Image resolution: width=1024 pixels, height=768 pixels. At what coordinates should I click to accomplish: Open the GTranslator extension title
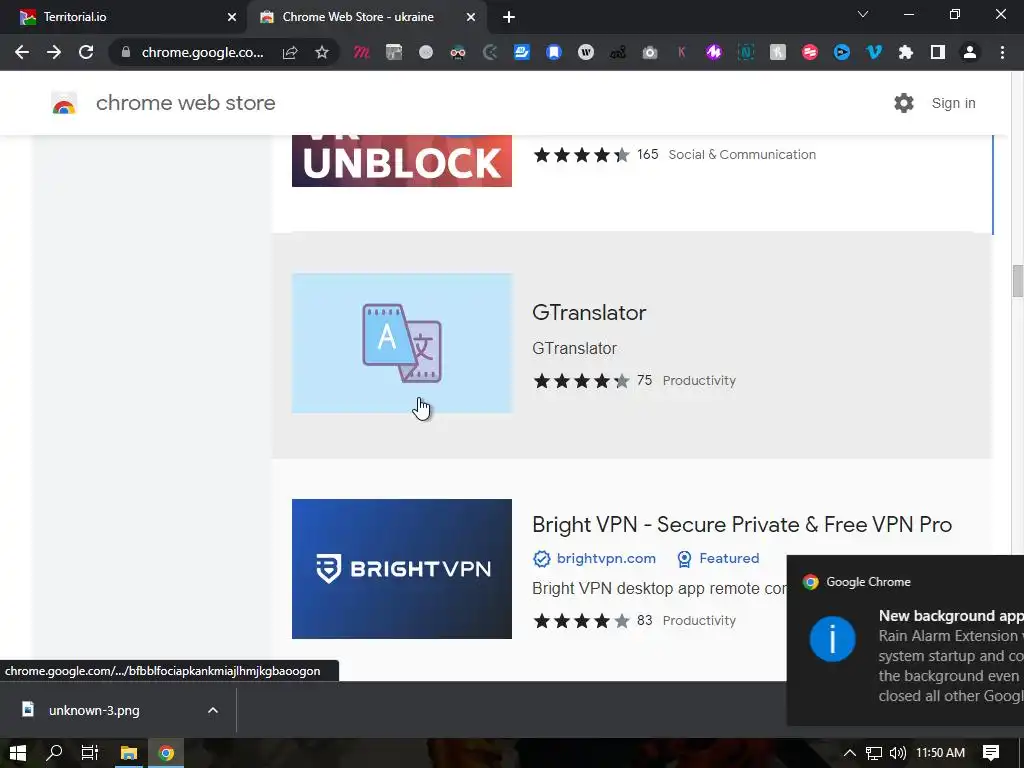pos(589,312)
